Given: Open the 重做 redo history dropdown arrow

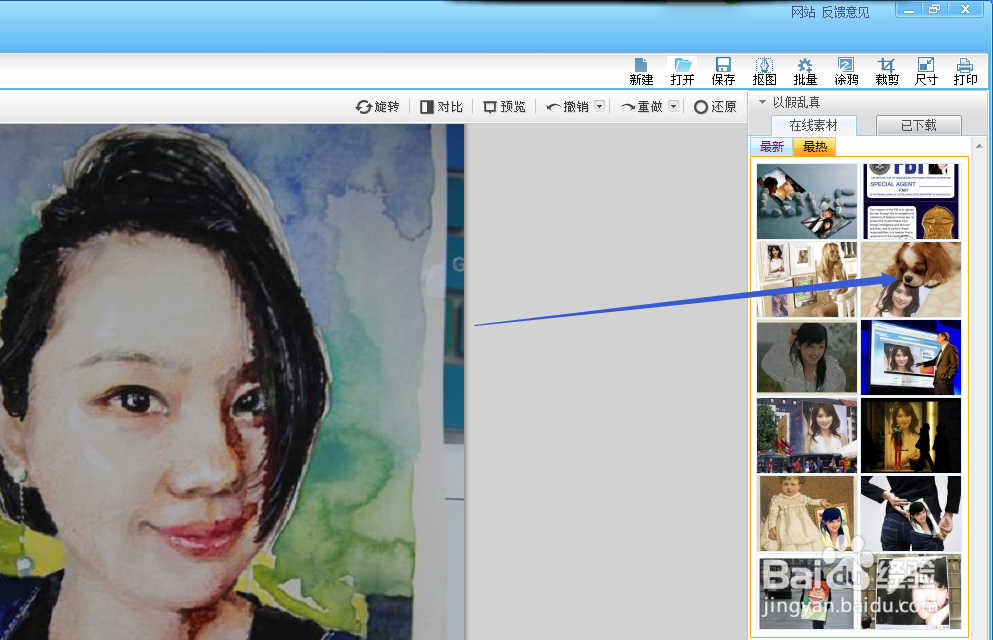Looking at the screenshot, I should click(x=673, y=106).
